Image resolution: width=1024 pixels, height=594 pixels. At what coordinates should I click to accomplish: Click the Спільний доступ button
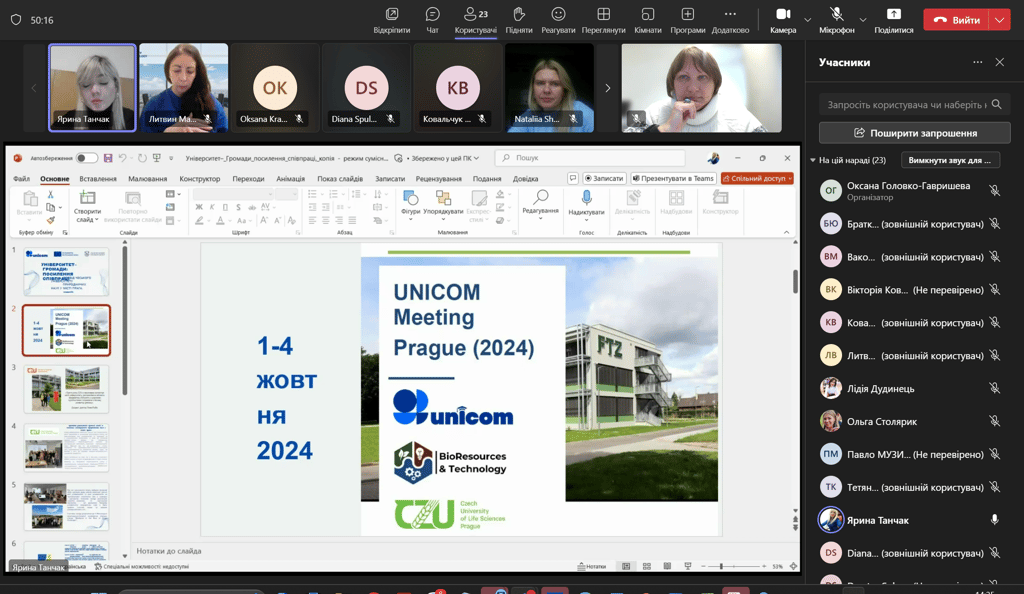pos(758,178)
